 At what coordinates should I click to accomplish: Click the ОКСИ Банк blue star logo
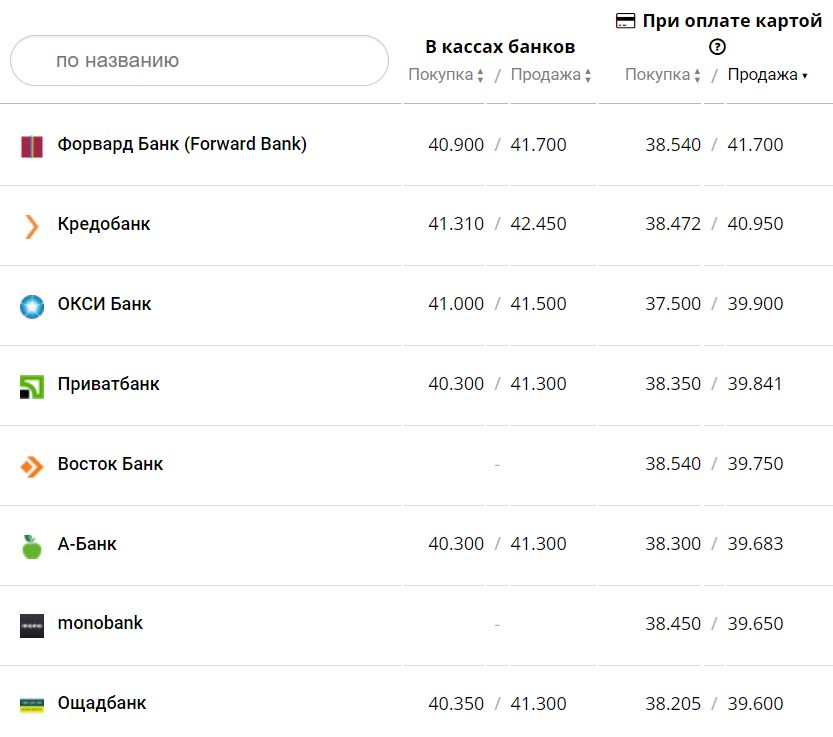coord(32,306)
